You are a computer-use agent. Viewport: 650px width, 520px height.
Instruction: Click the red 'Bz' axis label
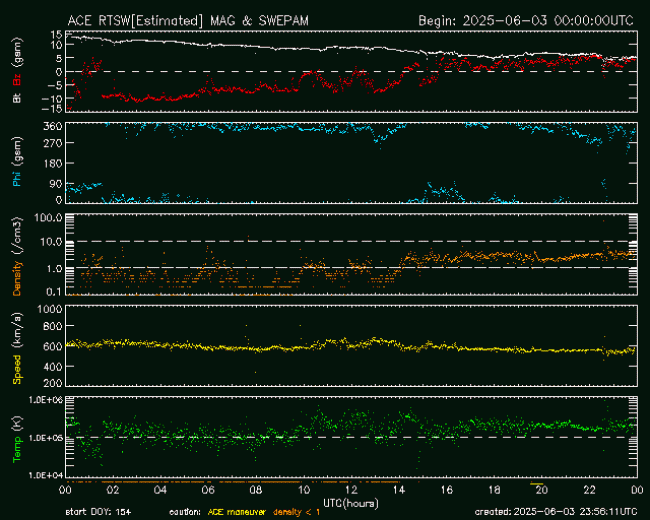click(17, 77)
